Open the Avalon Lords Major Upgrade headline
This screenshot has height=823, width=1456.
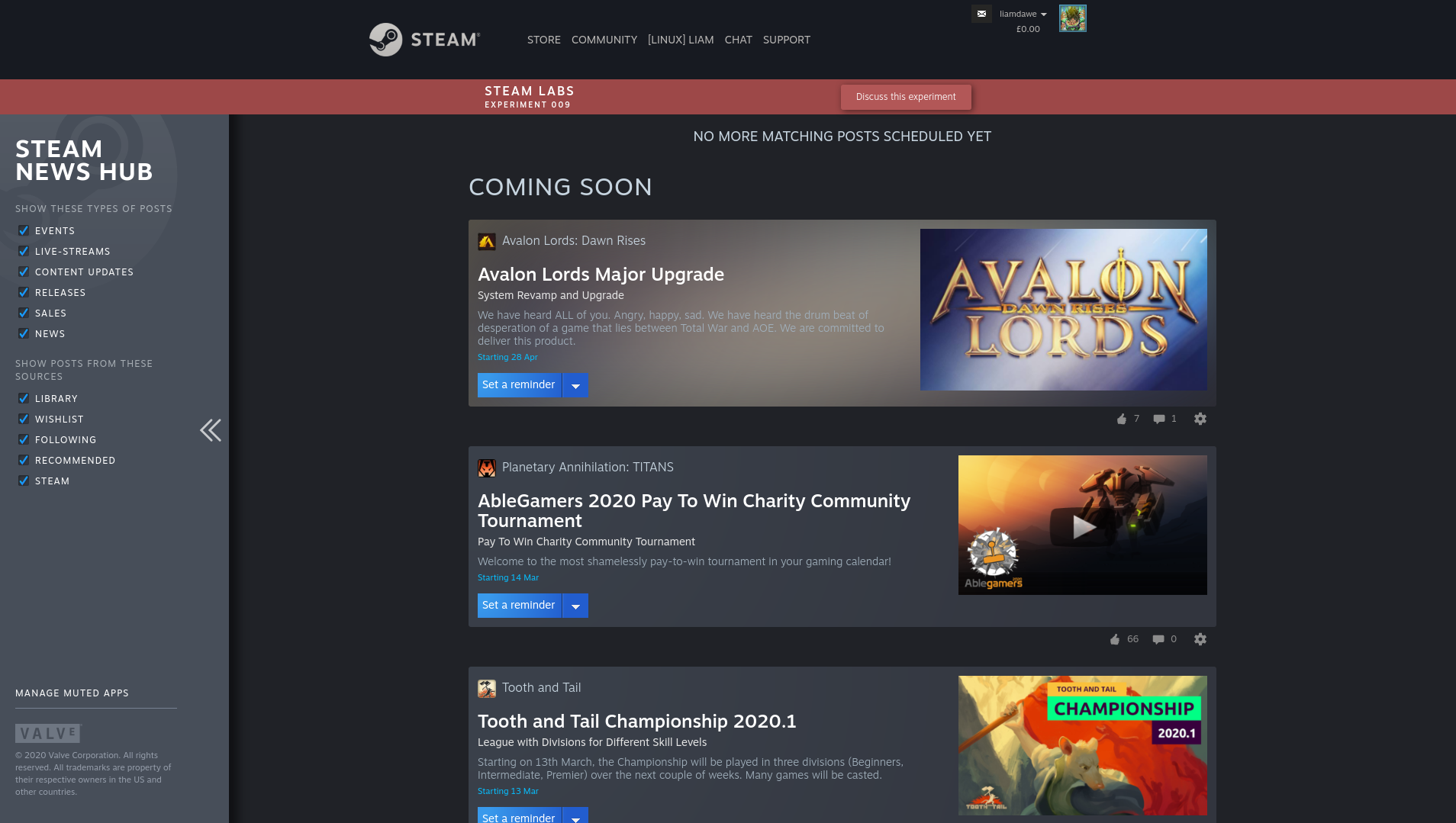[x=601, y=275]
